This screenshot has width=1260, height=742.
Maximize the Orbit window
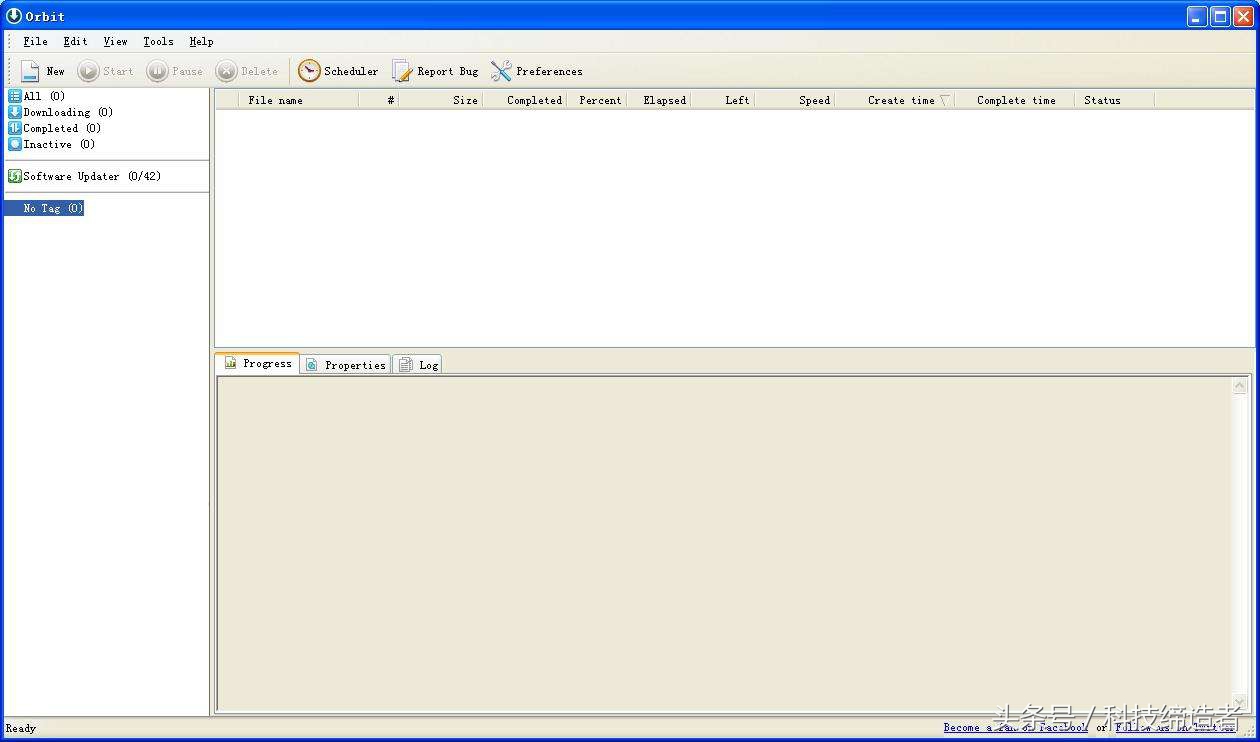(x=1221, y=16)
